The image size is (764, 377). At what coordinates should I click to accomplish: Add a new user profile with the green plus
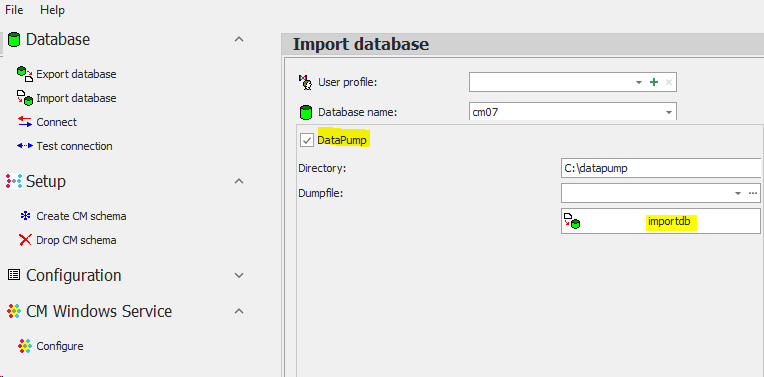coord(654,82)
